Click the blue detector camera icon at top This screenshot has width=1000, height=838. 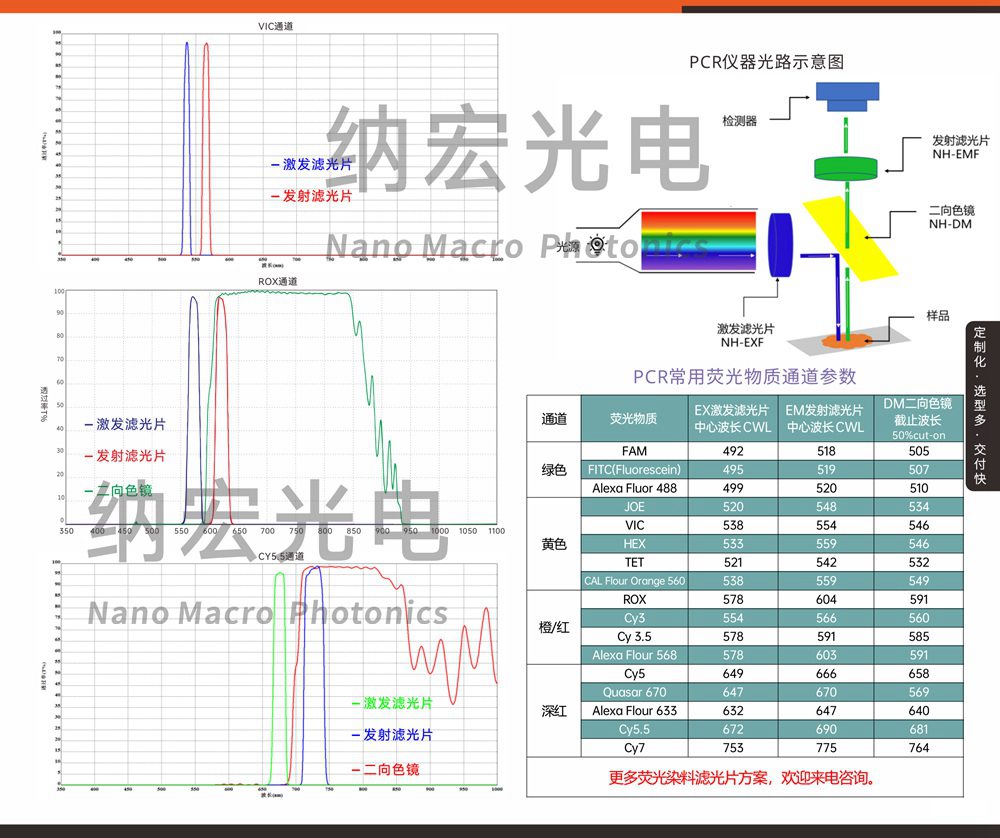pos(850,92)
